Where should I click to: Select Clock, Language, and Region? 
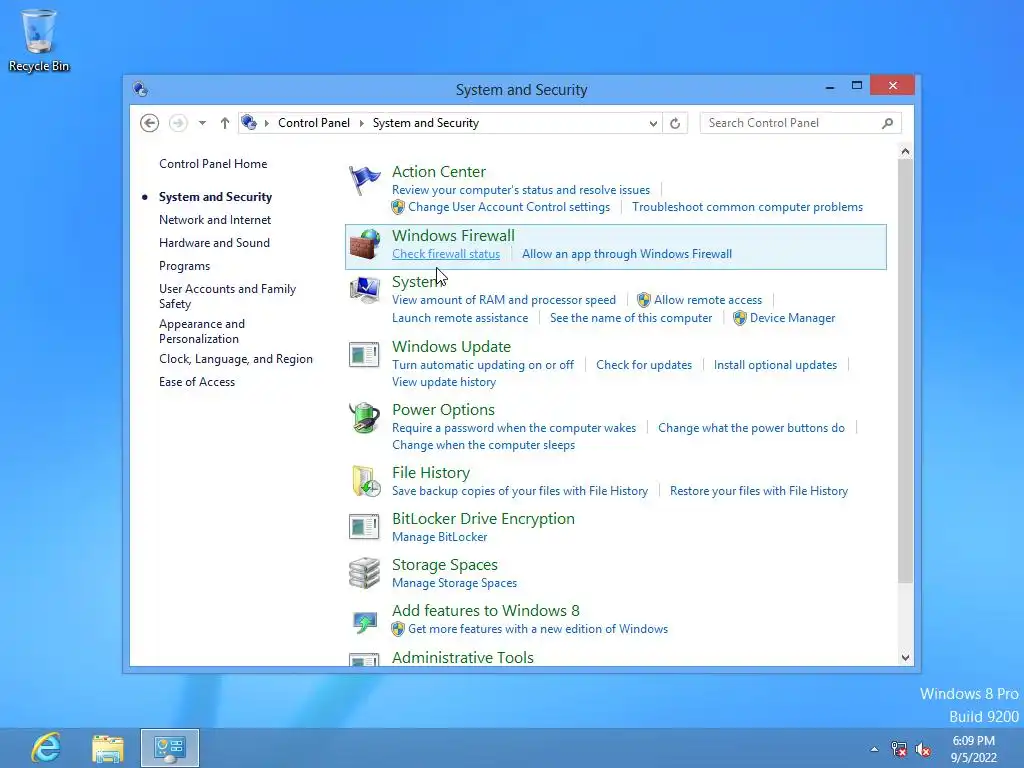click(x=236, y=359)
